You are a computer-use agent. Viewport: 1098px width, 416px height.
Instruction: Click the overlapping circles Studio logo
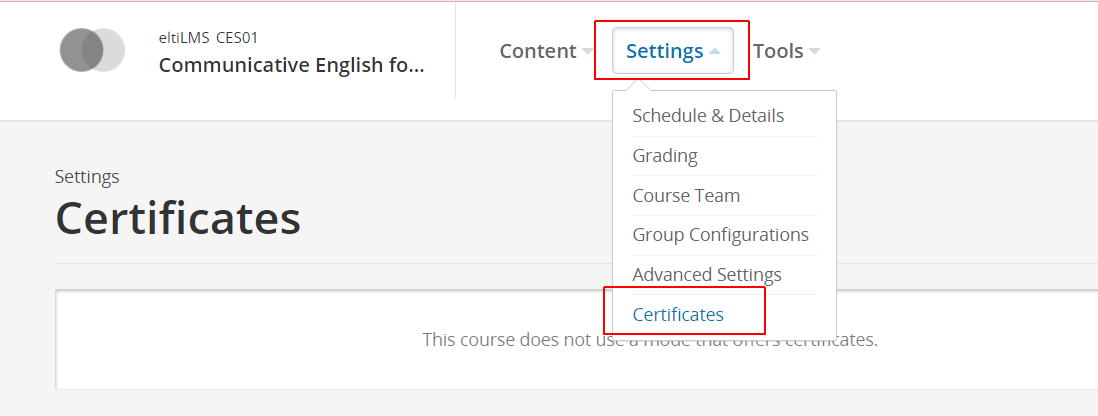(92, 50)
